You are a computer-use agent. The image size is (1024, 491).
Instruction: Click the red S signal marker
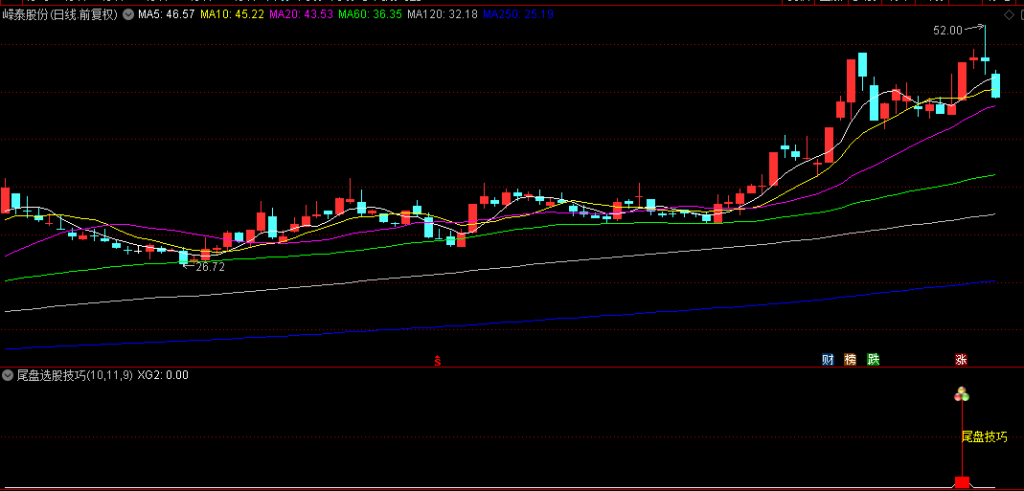(x=437, y=359)
